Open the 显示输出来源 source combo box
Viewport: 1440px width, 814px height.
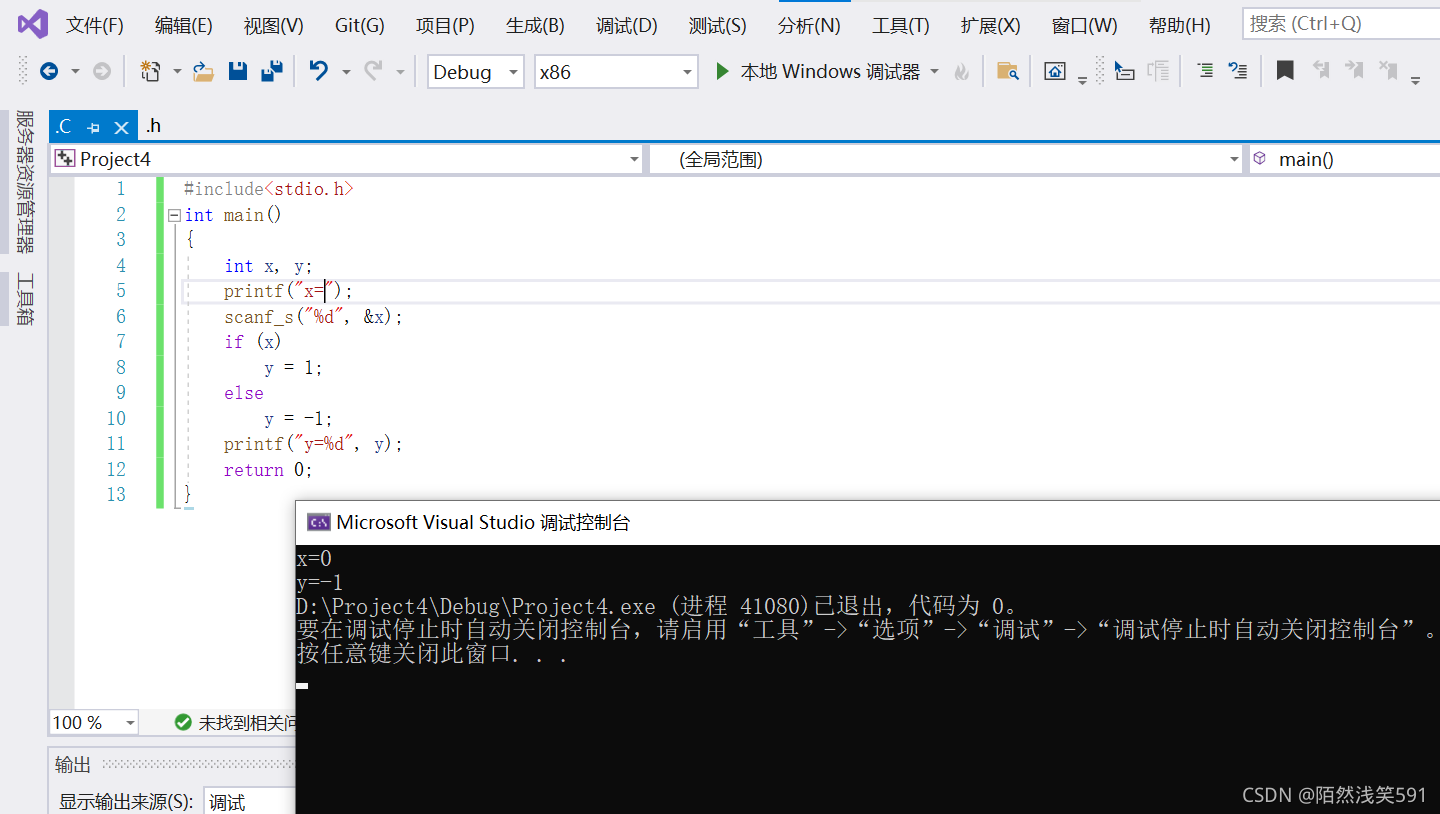click(250, 802)
